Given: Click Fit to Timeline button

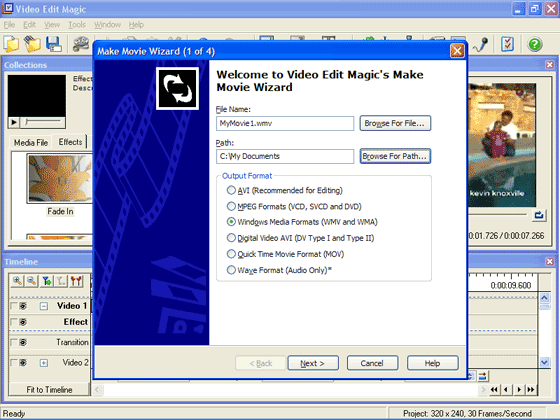Looking at the screenshot, I should tap(49, 389).
